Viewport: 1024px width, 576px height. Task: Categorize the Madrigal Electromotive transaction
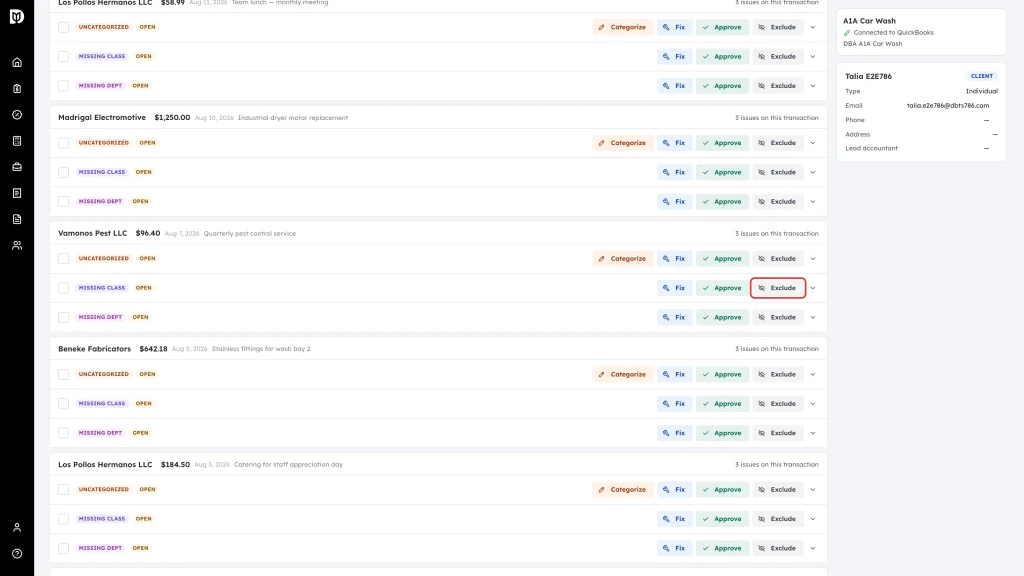622,143
